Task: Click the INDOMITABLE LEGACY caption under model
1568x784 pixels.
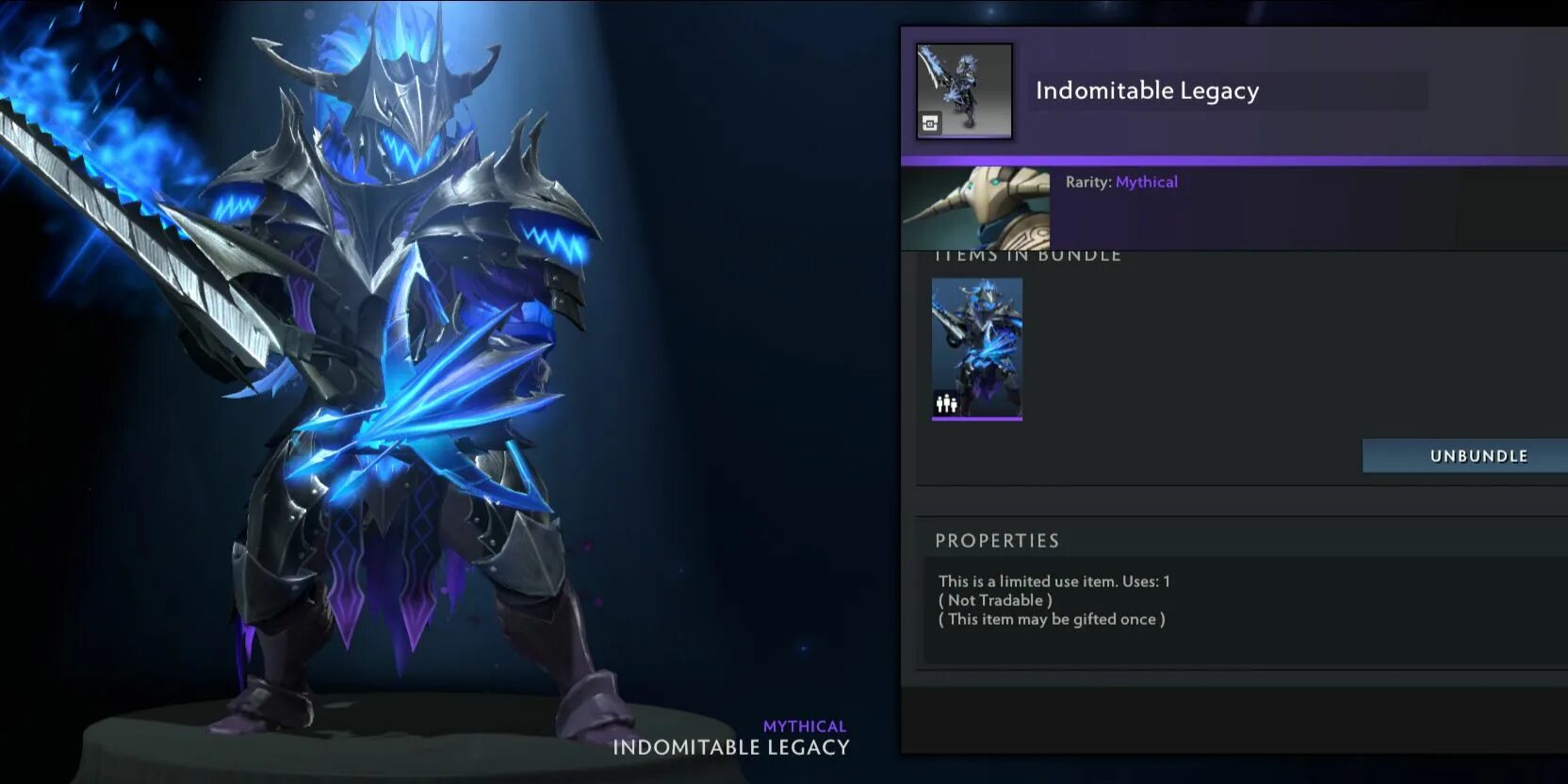Action: [x=731, y=747]
